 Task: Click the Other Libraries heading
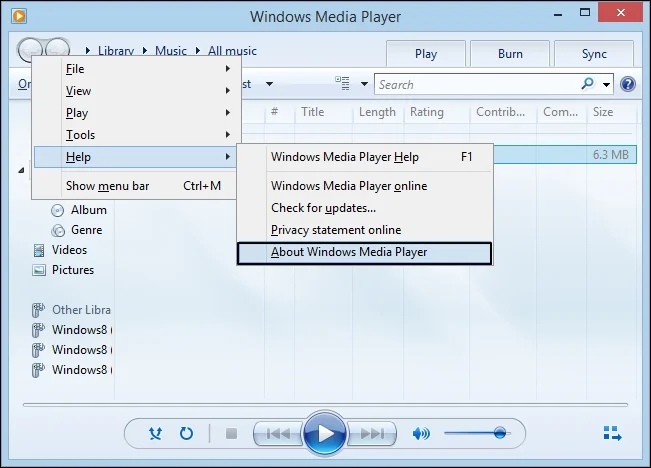(x=81, y=309)
